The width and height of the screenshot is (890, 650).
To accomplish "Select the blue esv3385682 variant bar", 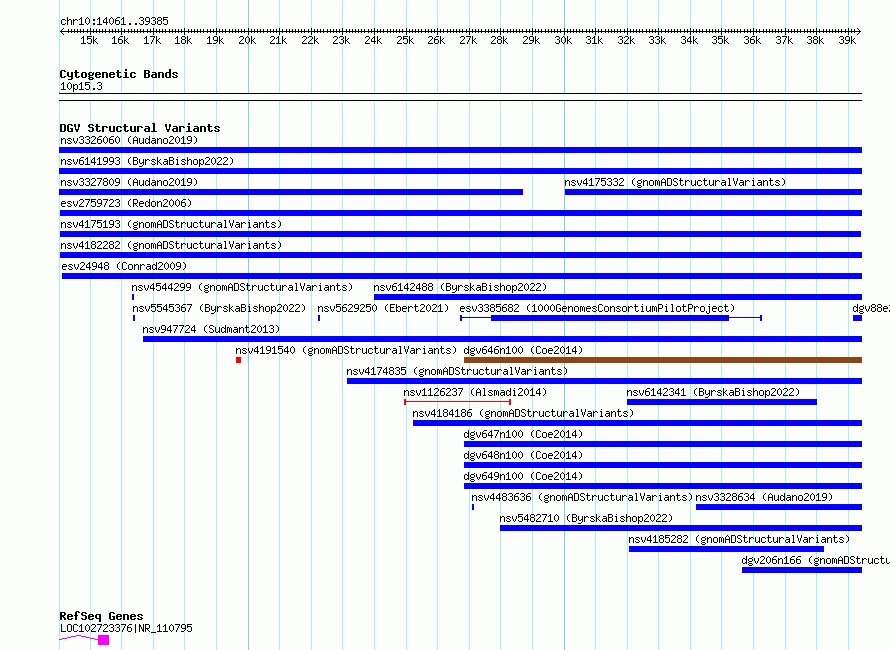I will (610, 318).
